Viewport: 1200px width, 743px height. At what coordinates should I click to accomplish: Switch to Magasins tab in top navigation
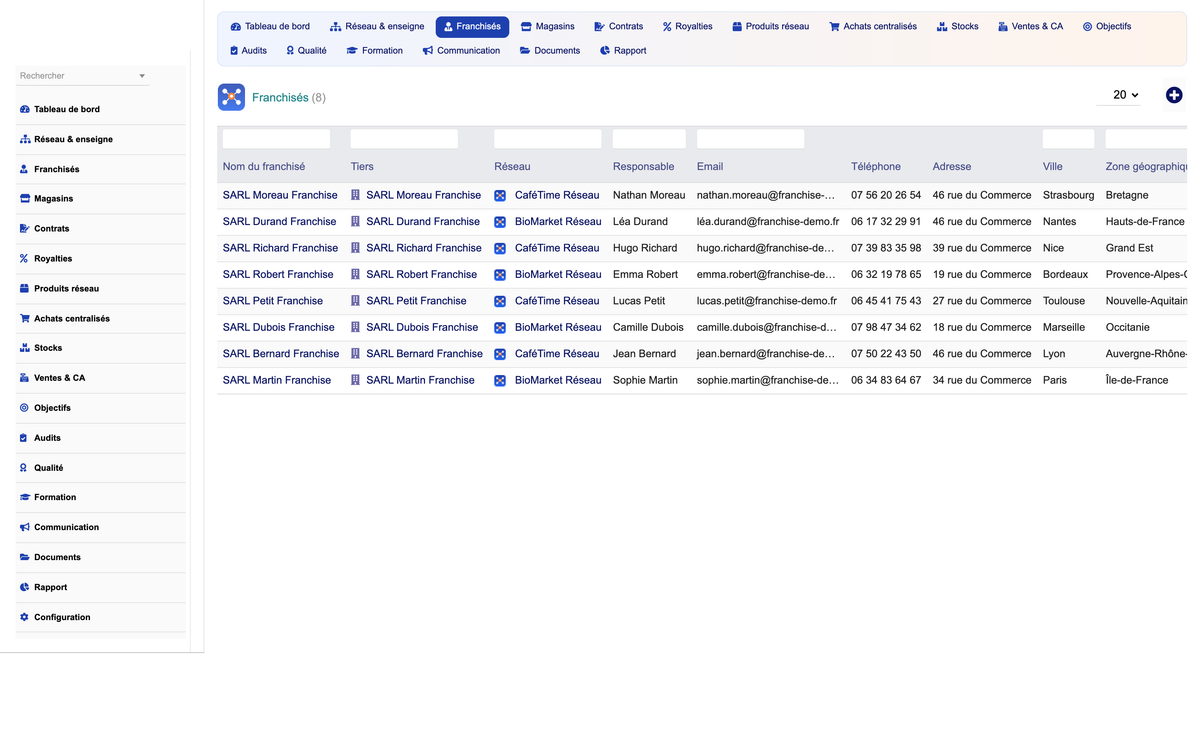pyautogui.click(x=547, y=26)
